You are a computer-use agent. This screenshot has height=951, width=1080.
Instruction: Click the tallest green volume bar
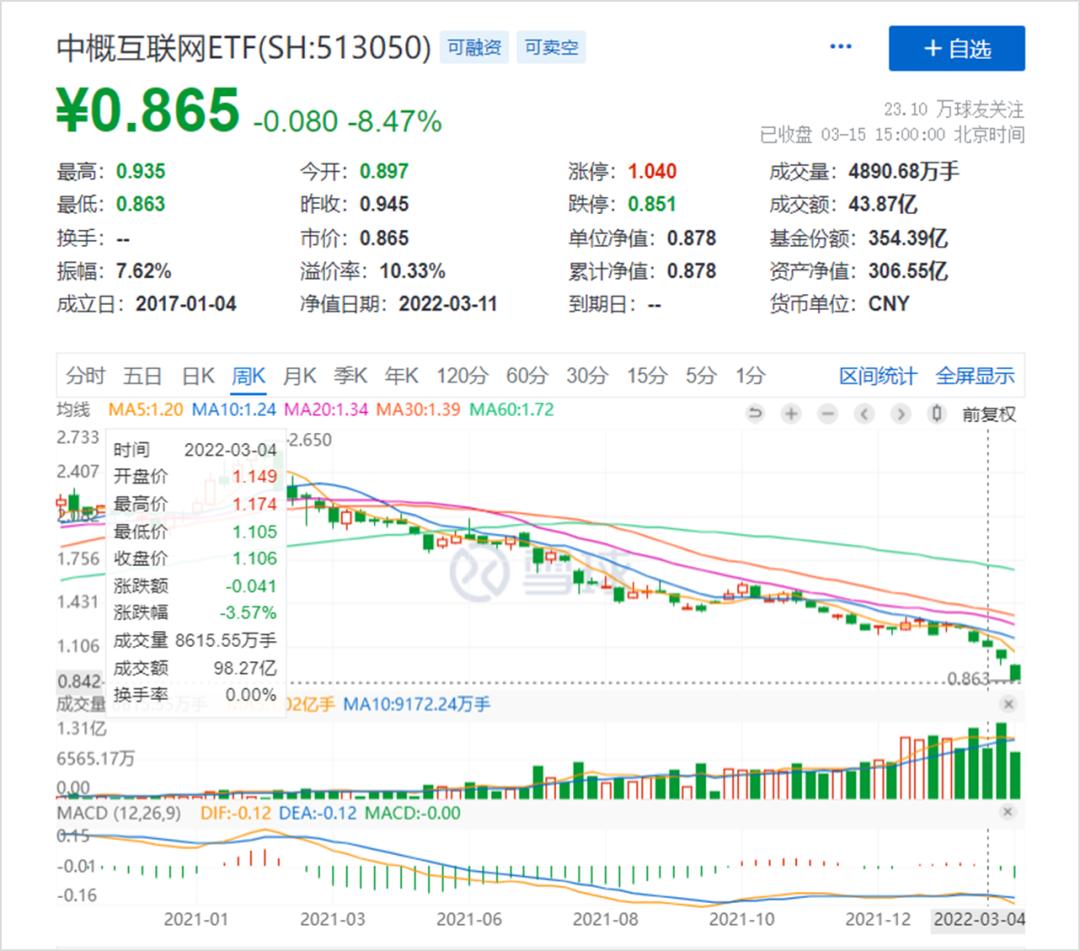tap(1001, 761)
